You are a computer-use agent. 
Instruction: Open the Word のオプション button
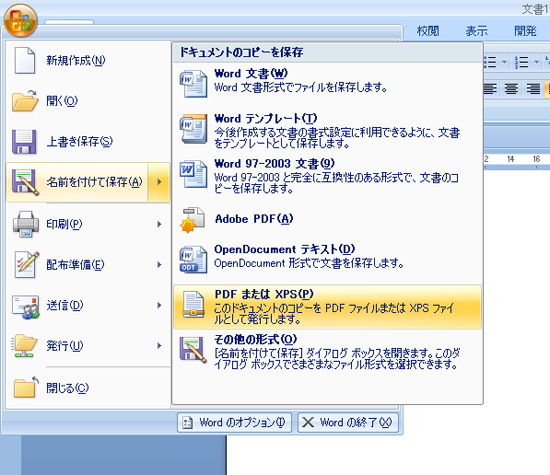pos(234,422)
